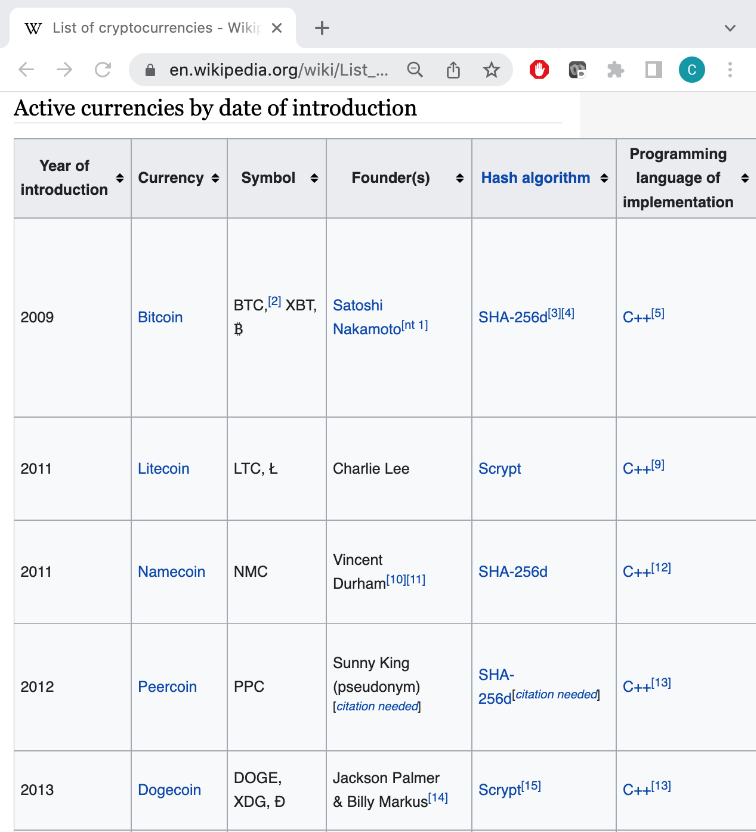Open citation [3] in Bitcoin hash cell
Screen dimensions: 756x832
point(554,313)
